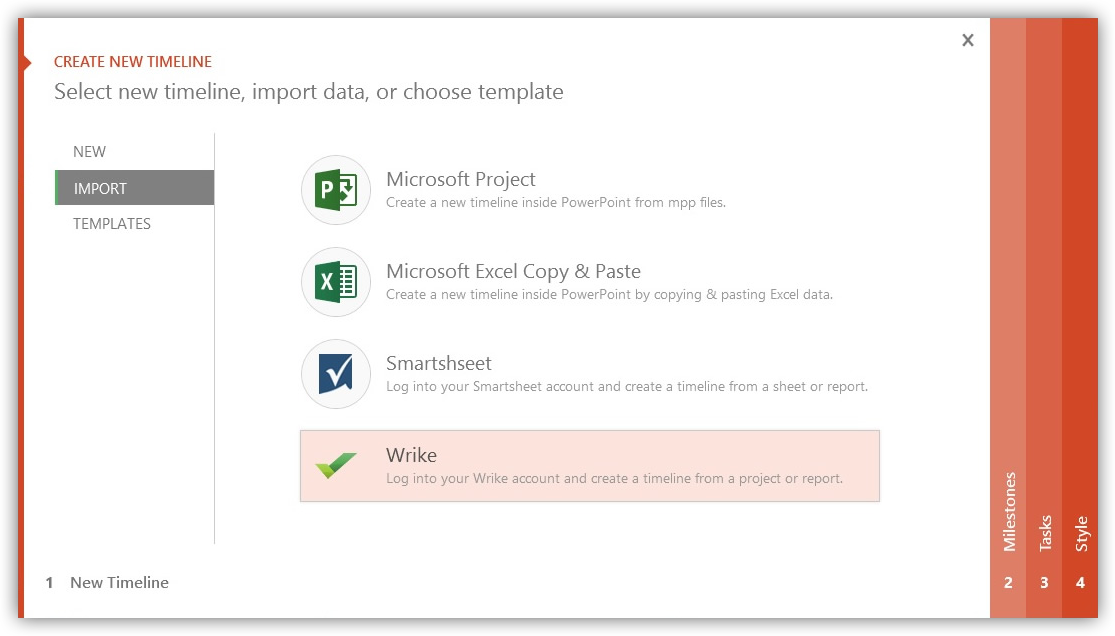Screen dimensions: 1115x636
Task: Click the Microsoft Project logo icon
Action: (x=336, y=190)
